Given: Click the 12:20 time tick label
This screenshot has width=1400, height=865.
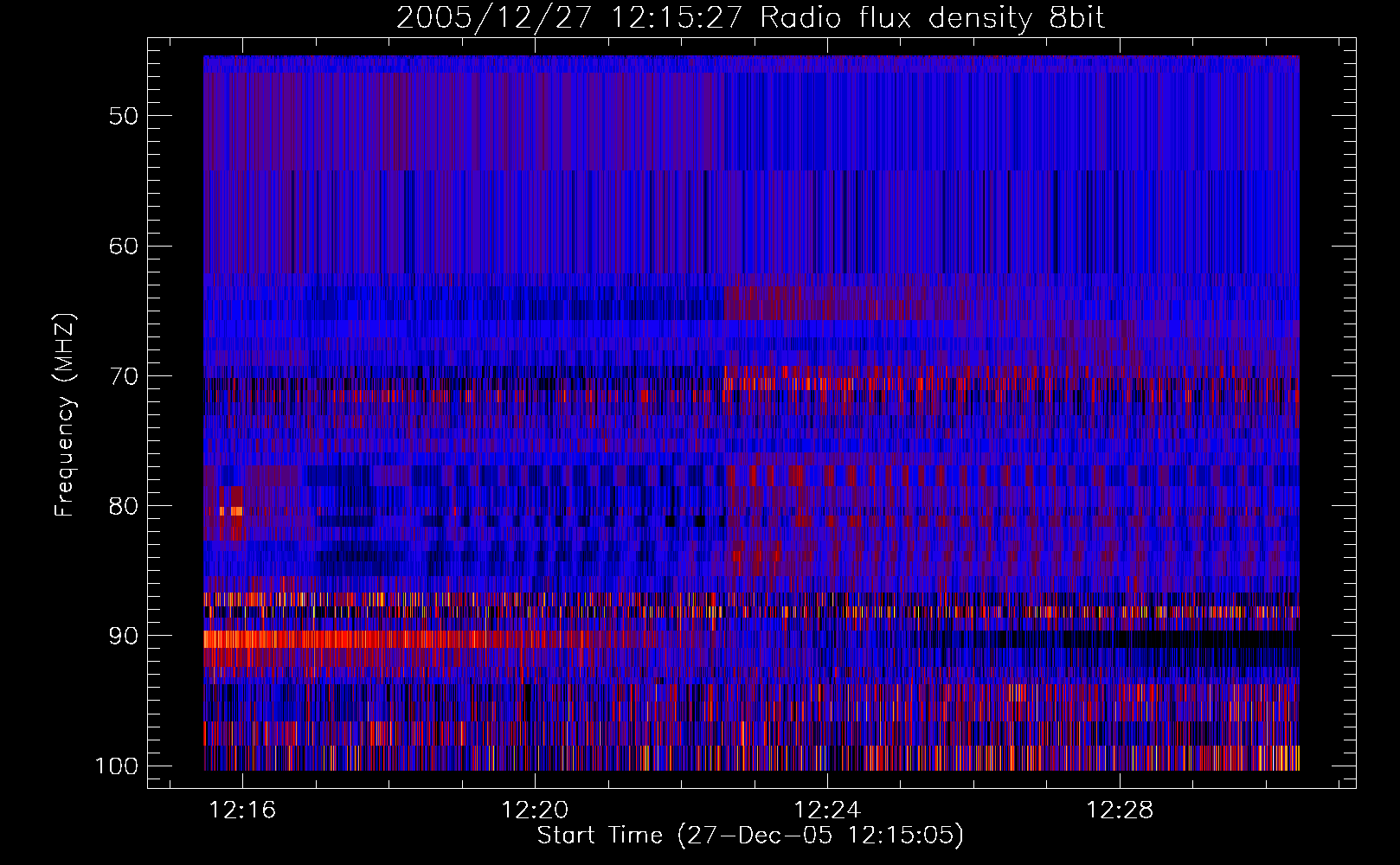Looking at the screenshot, I should point(536,811).
